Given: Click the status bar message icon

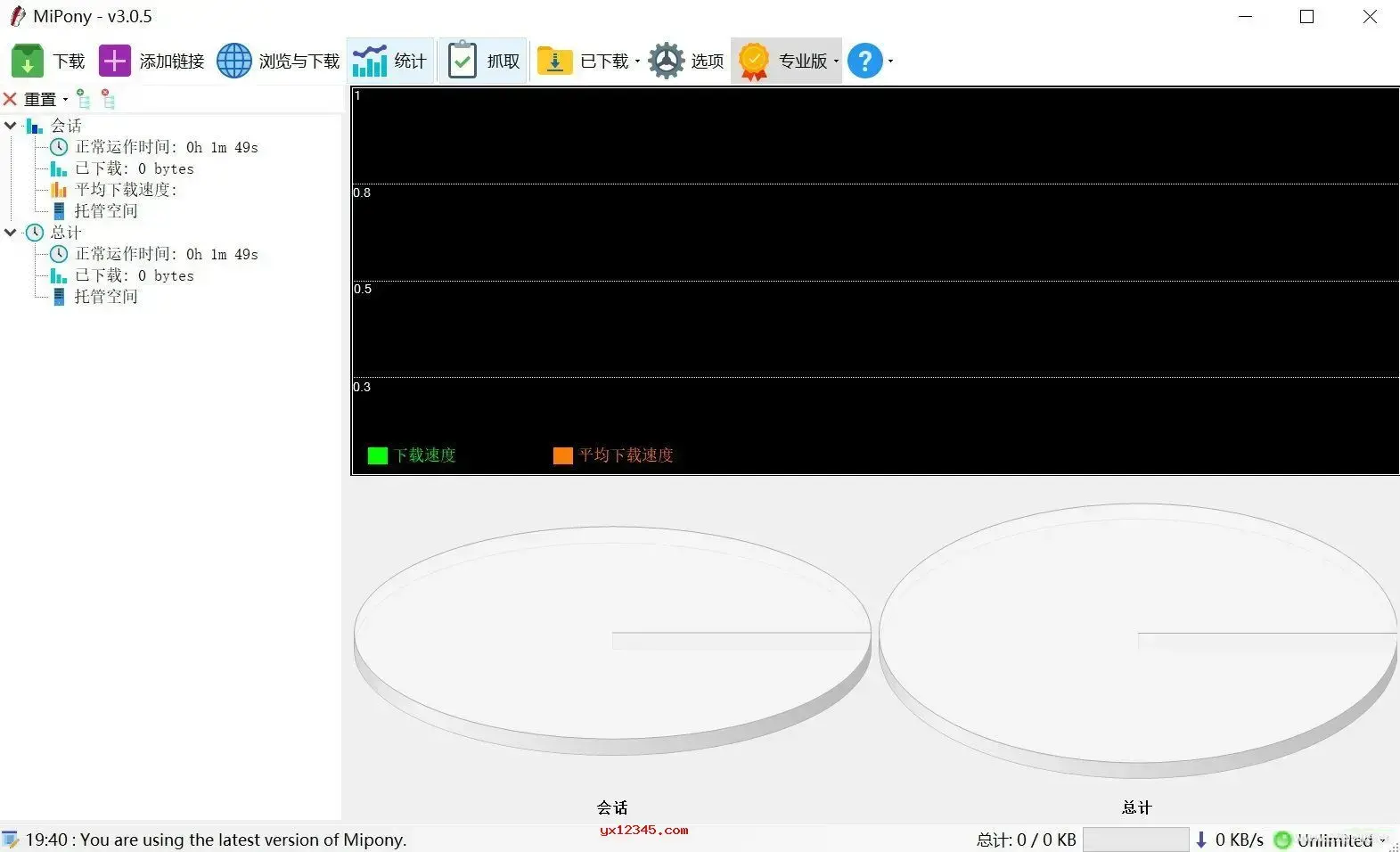Looking at the screenshot, I should point(11,840).
